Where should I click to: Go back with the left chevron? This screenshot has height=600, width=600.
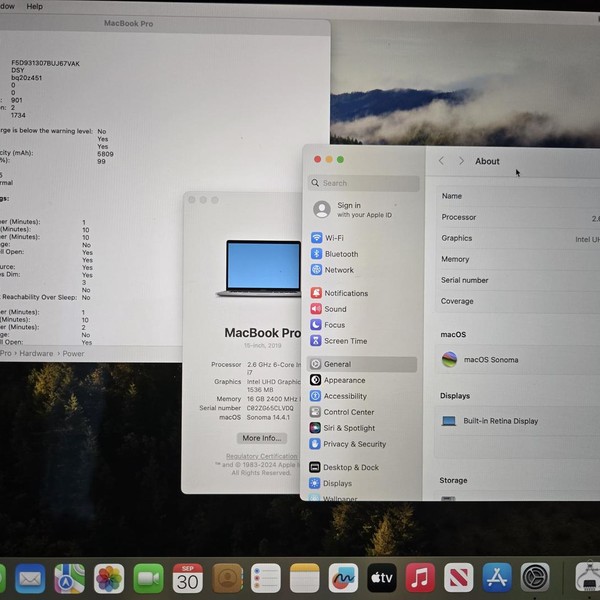click(441, 161)
